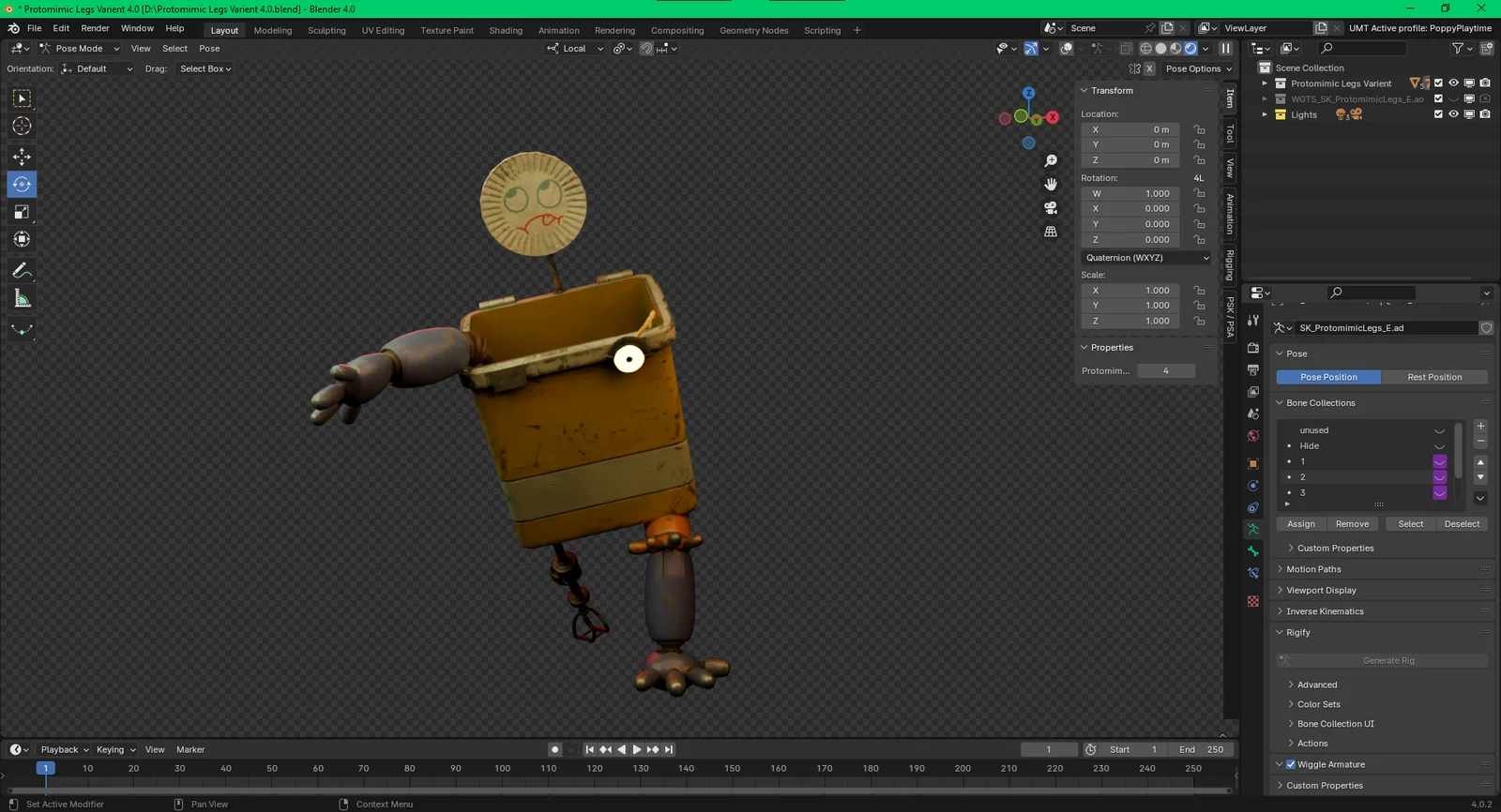Viewport: 1501px width, 812px height.
Task: Hide Protomimic Legs Varient collection in viewport
Action: (x=1453, y=83)
